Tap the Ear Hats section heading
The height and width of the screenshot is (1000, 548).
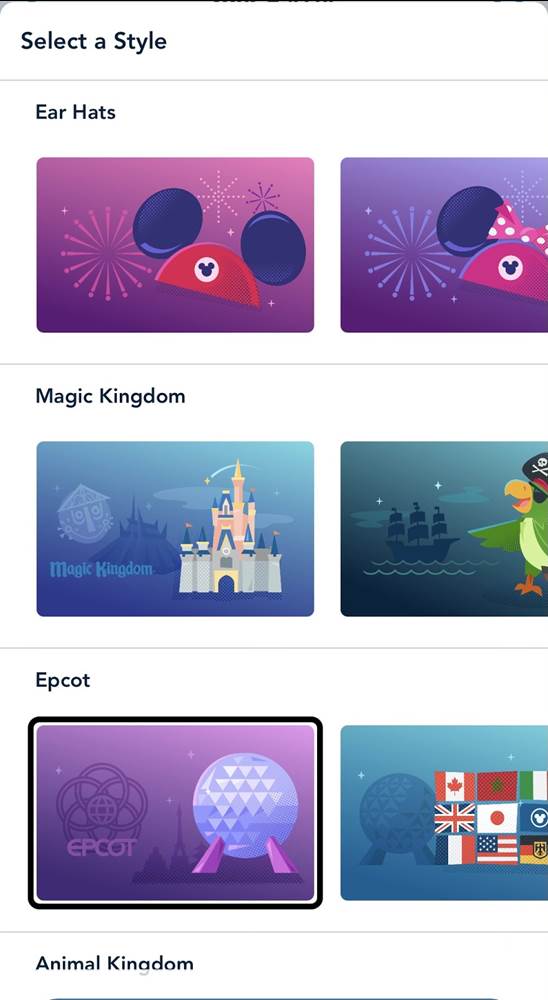point(75,112)
